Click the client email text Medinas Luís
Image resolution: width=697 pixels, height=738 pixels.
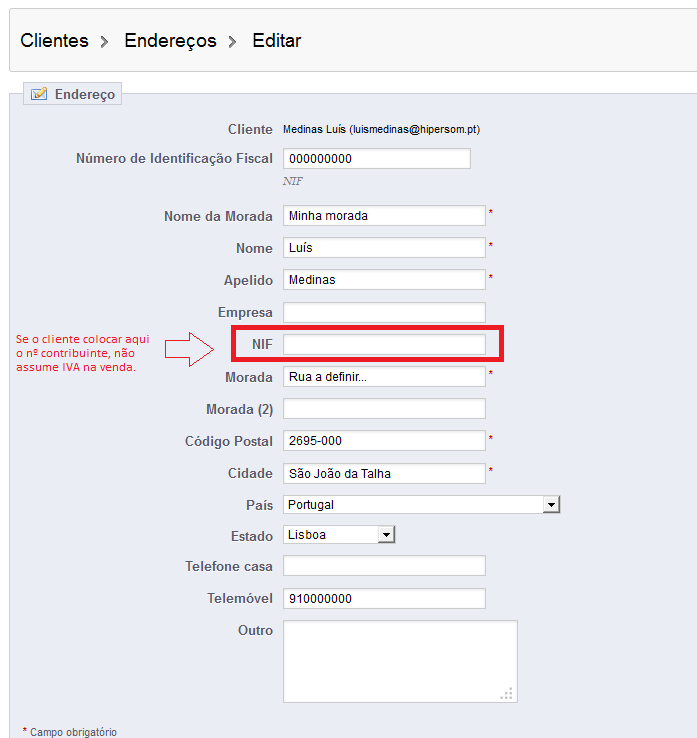pyautogui.click(x=381, y=129)
